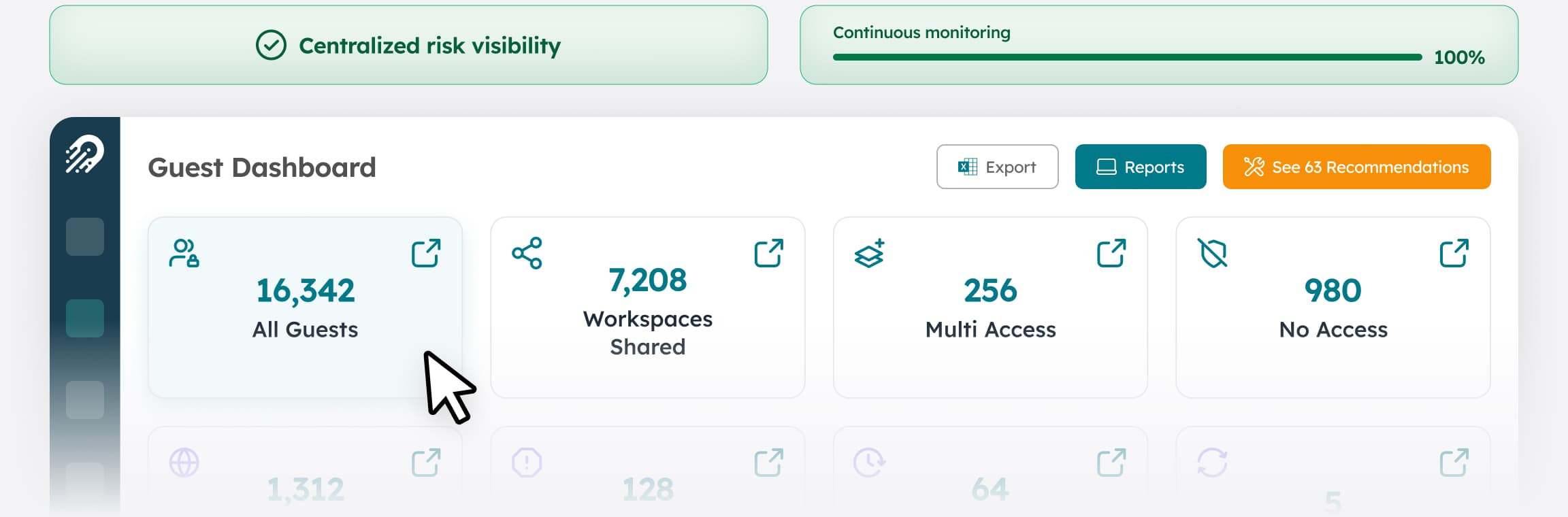
Task: Select the first gray sidebar menu square
Action: coord(85,237)
